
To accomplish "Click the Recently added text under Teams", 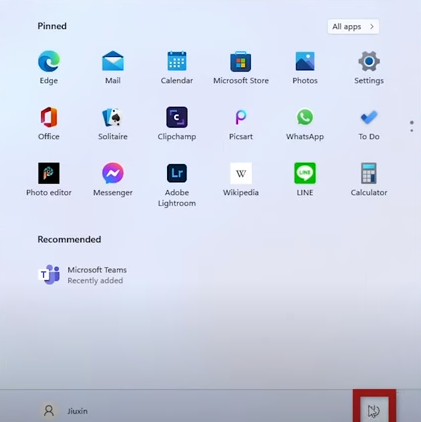I will (95, 281).
